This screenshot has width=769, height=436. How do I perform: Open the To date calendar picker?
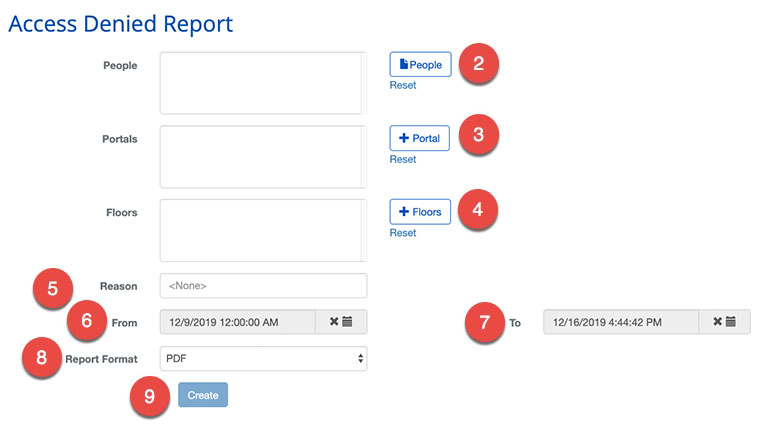[x=731, y=322]
